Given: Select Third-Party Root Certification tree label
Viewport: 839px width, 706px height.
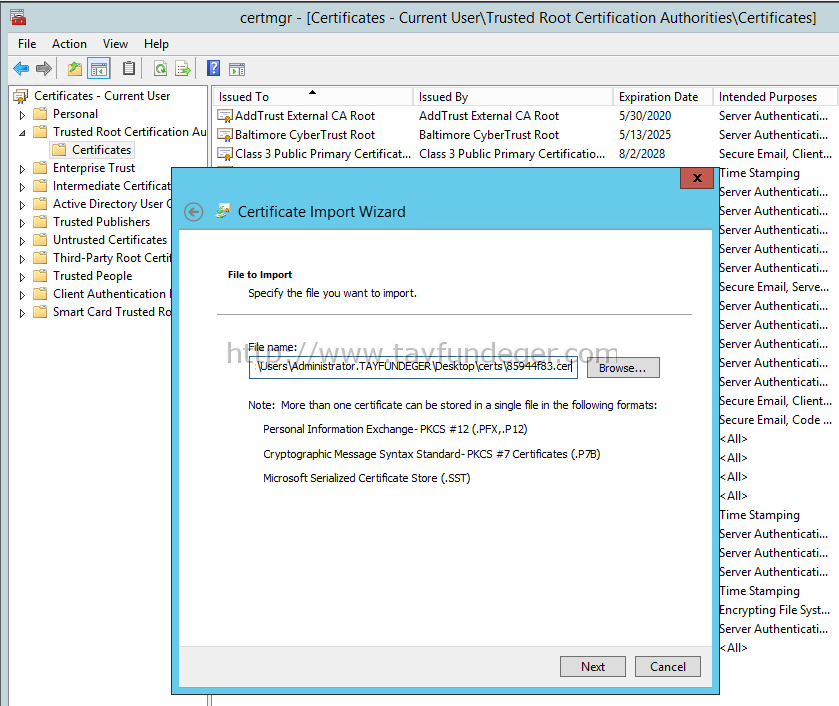Looking at the screenshot, I should (x=112, y=257).
